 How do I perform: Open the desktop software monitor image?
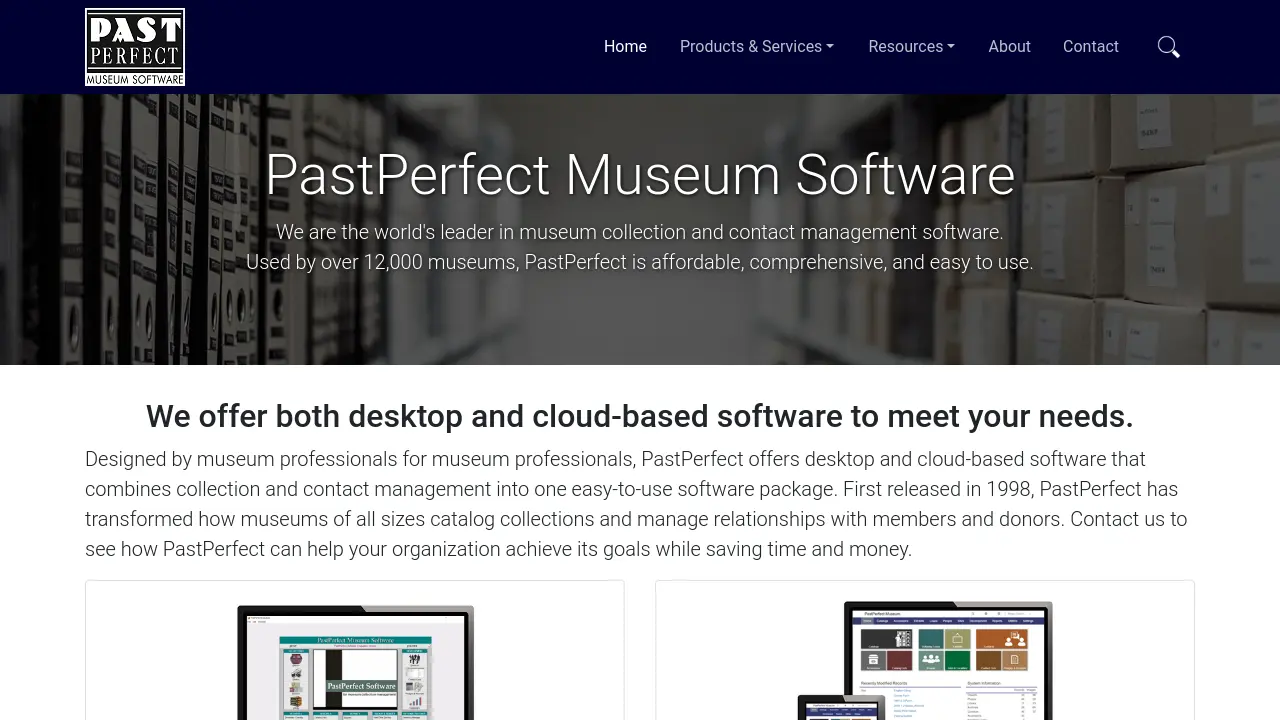click(355, 662)
